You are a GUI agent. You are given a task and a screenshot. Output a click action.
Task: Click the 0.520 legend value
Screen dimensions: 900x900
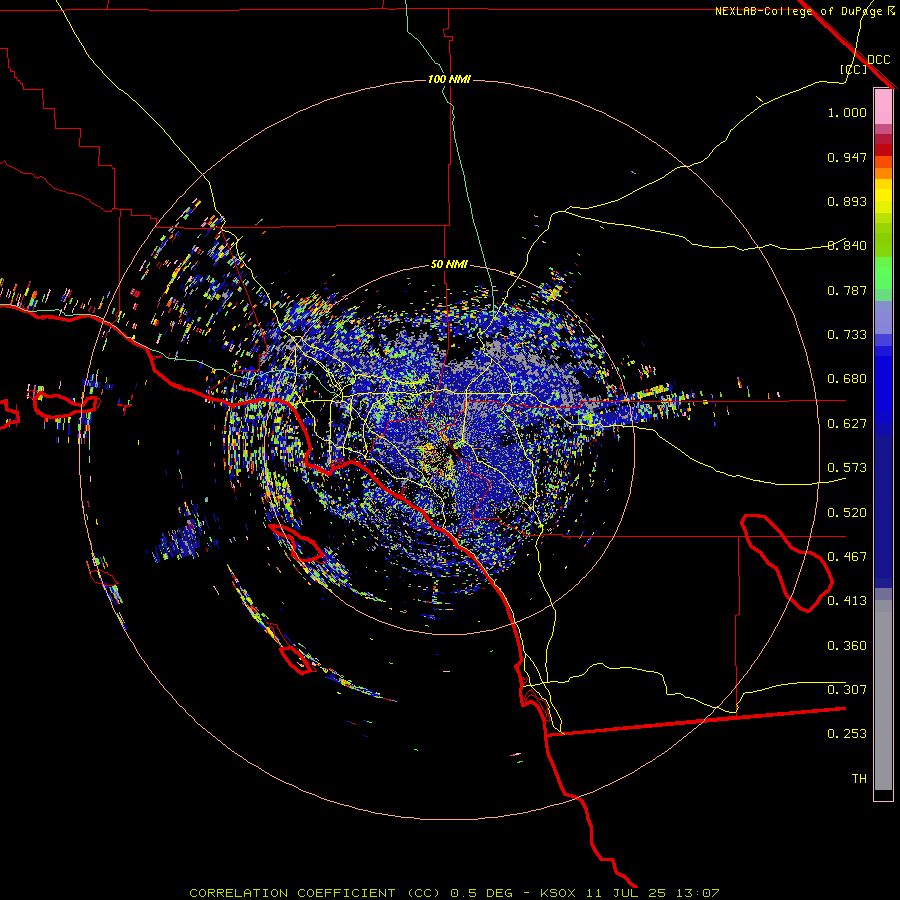(x=847, y=513)
